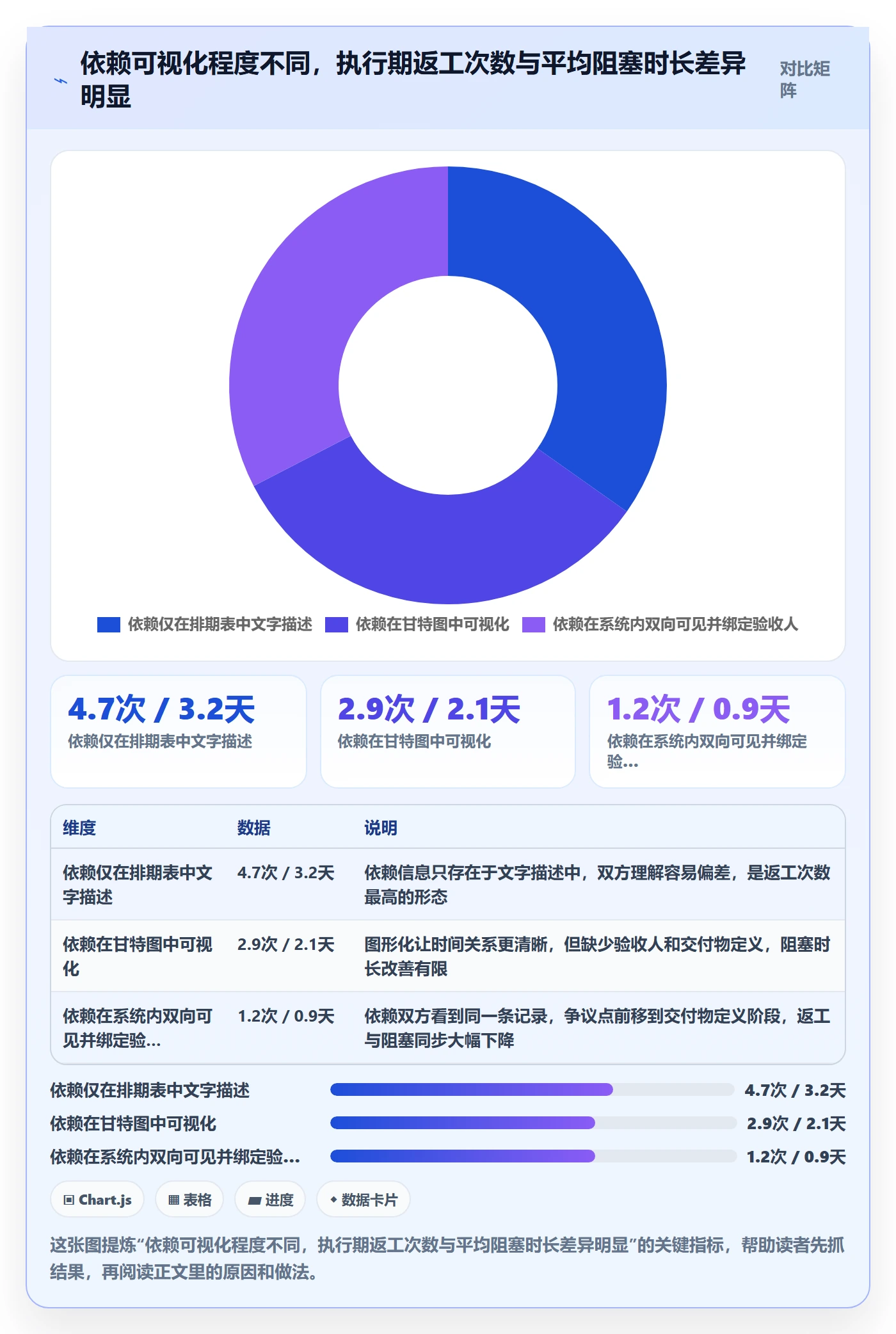
Task: Open the 4.7次 / 3.2天 data card
Action: pos(179,732)
